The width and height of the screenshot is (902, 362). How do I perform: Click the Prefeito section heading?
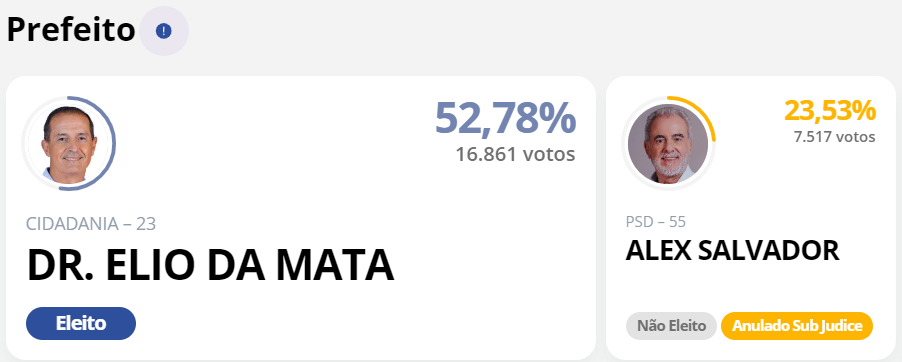click(x=71, y=30)
